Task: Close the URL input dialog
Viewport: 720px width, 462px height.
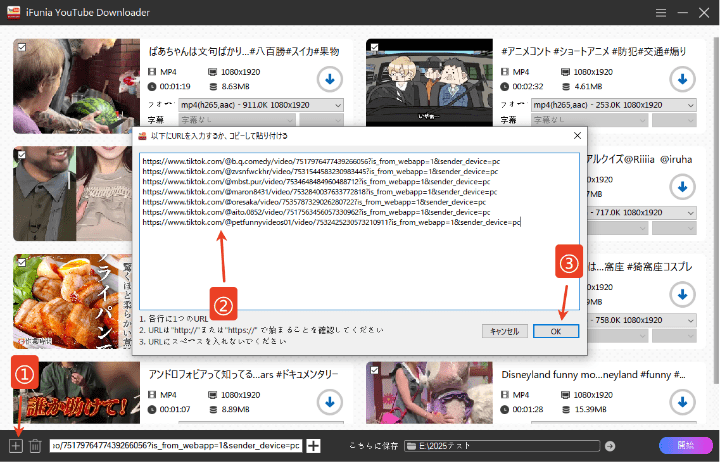Action: tap(577, 135)
